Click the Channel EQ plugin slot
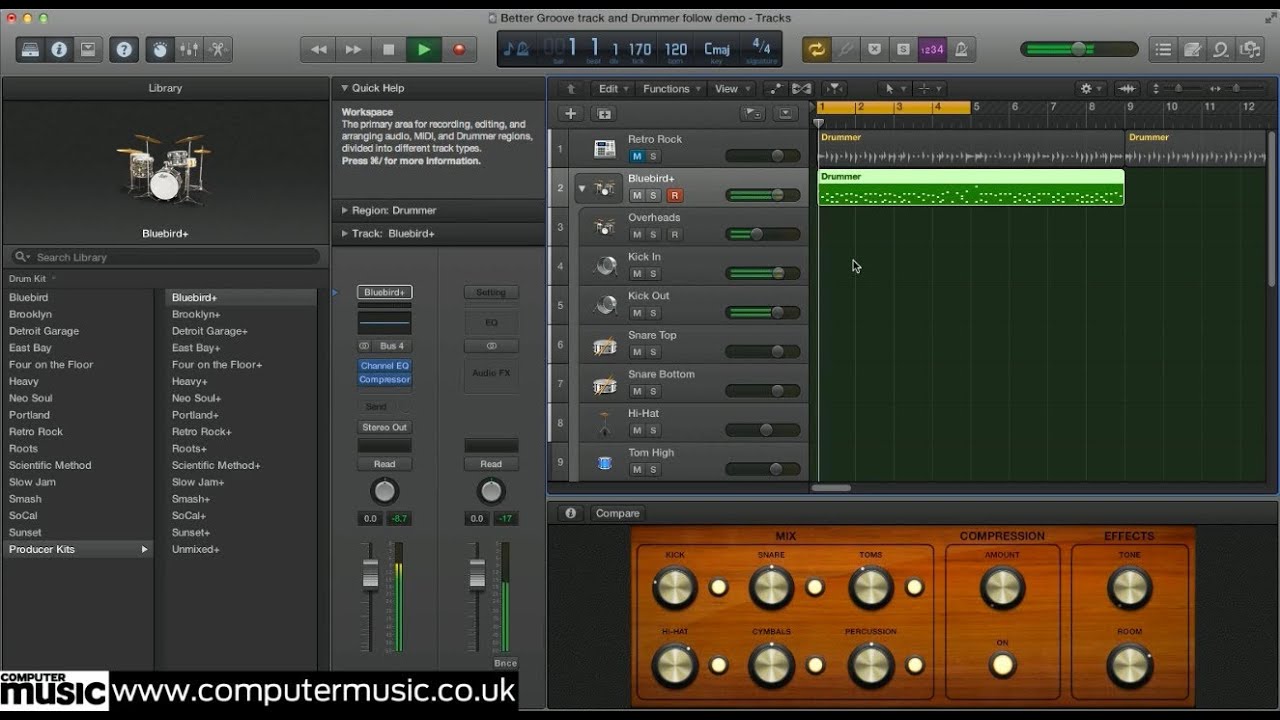1280x720 pixels. (385, 366)
